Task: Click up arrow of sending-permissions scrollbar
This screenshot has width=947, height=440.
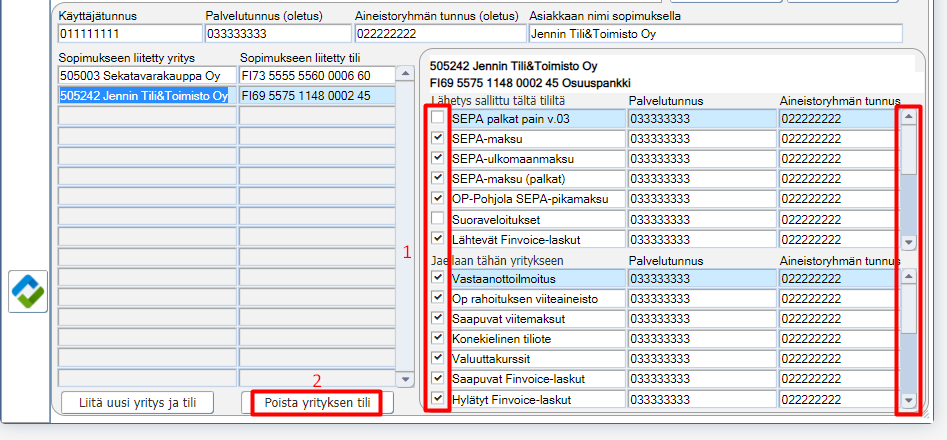Action: pyautogui.click(x=908, y=118)
